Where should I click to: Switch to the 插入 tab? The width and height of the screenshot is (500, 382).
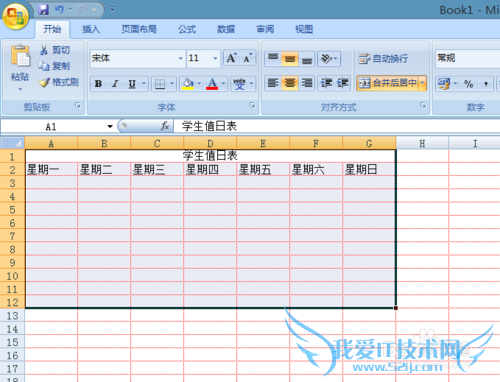91,29
